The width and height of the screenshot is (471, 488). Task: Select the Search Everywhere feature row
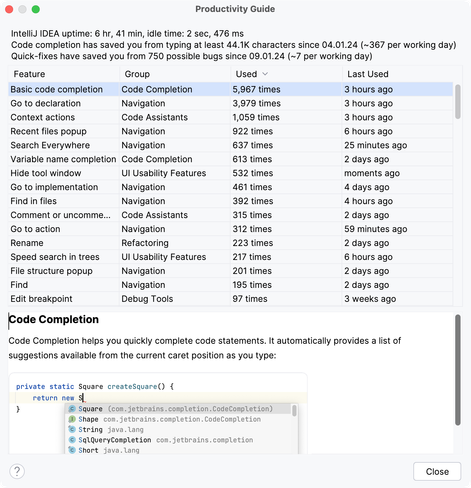(230, 145)
